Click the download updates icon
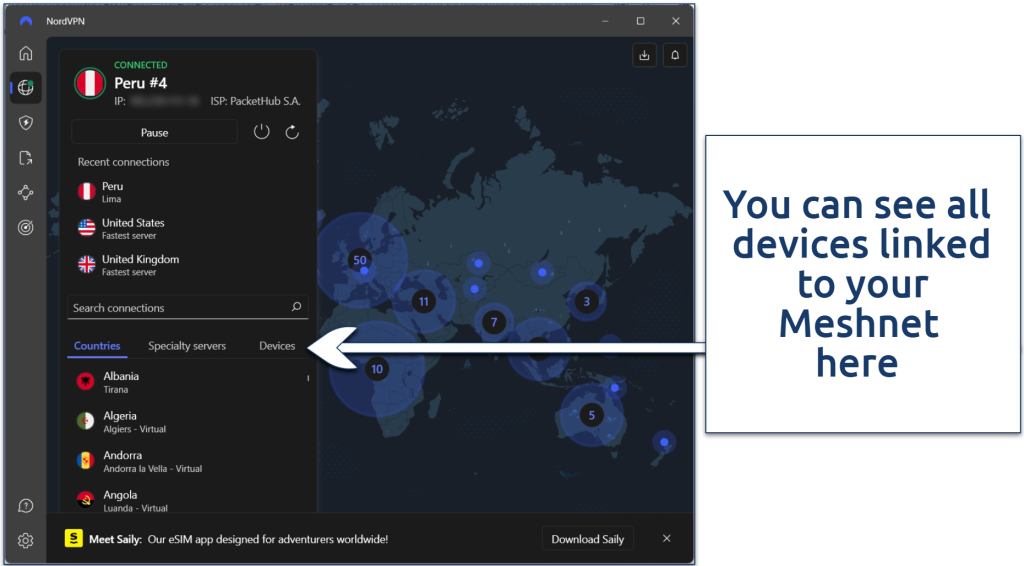The image size is (1024, 566). click(x=645, y=55)
